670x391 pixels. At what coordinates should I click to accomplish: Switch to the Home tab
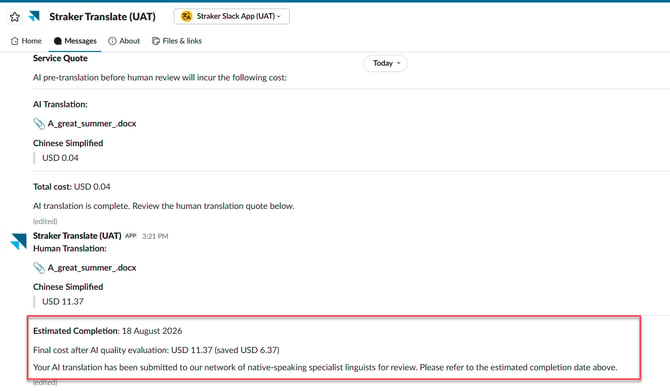tap(26, 41)
